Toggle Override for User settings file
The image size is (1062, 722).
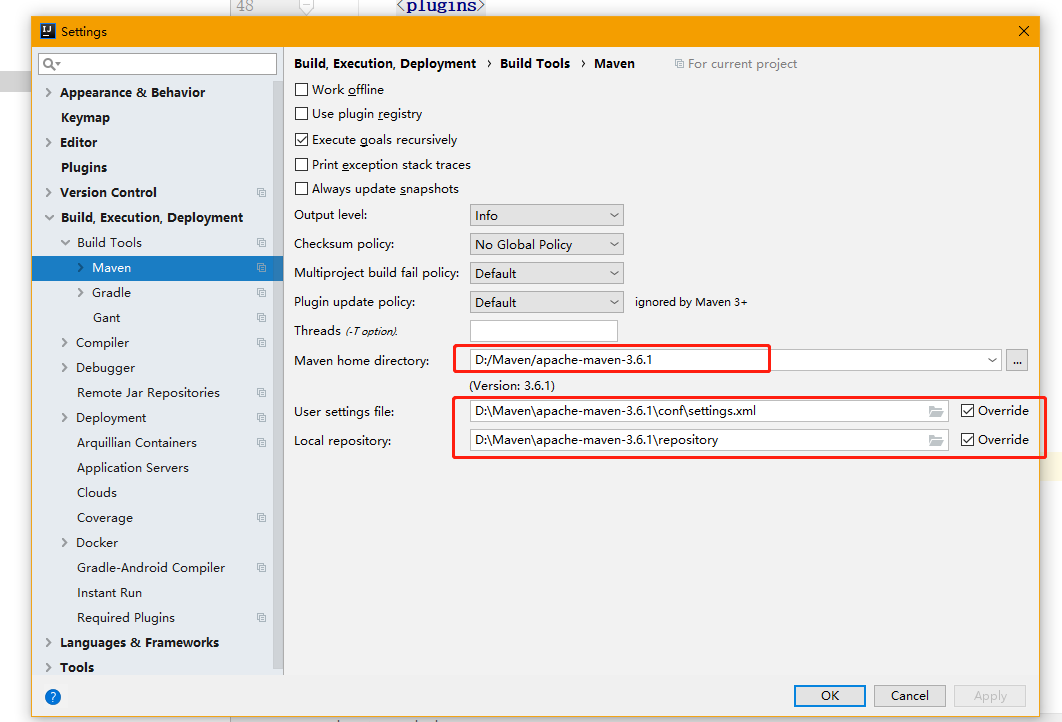click(967, 411)
